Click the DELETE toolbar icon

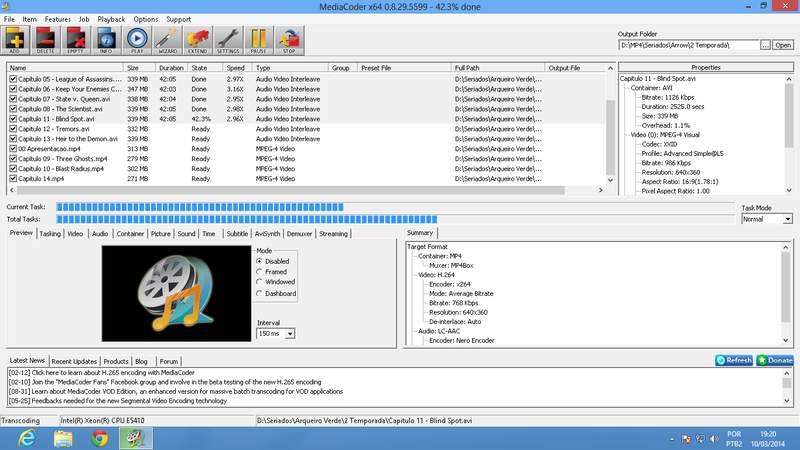[x=45, y=40]
